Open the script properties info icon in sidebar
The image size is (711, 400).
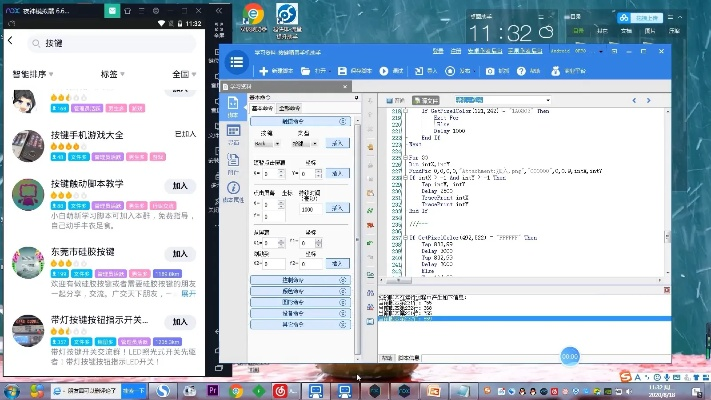[x=234, y=187]
